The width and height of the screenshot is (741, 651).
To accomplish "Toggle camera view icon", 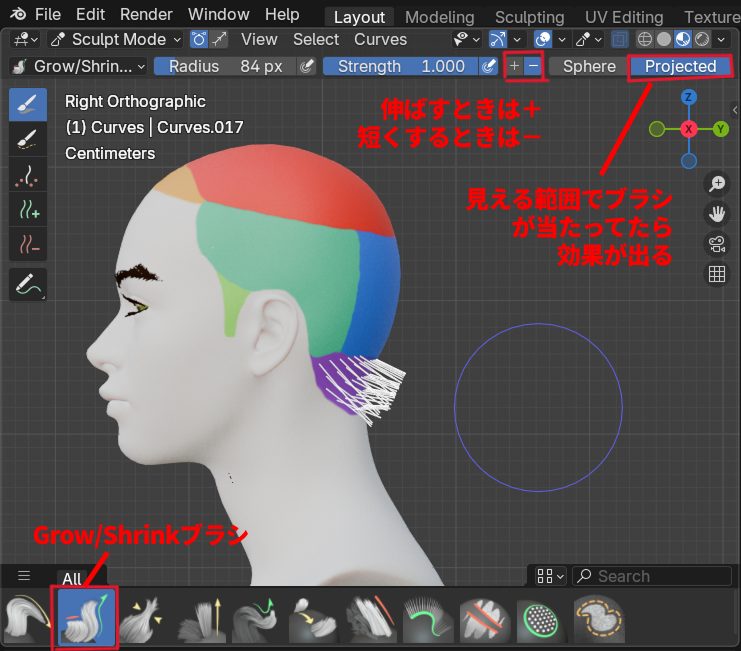I will click(x=716, y=243).
